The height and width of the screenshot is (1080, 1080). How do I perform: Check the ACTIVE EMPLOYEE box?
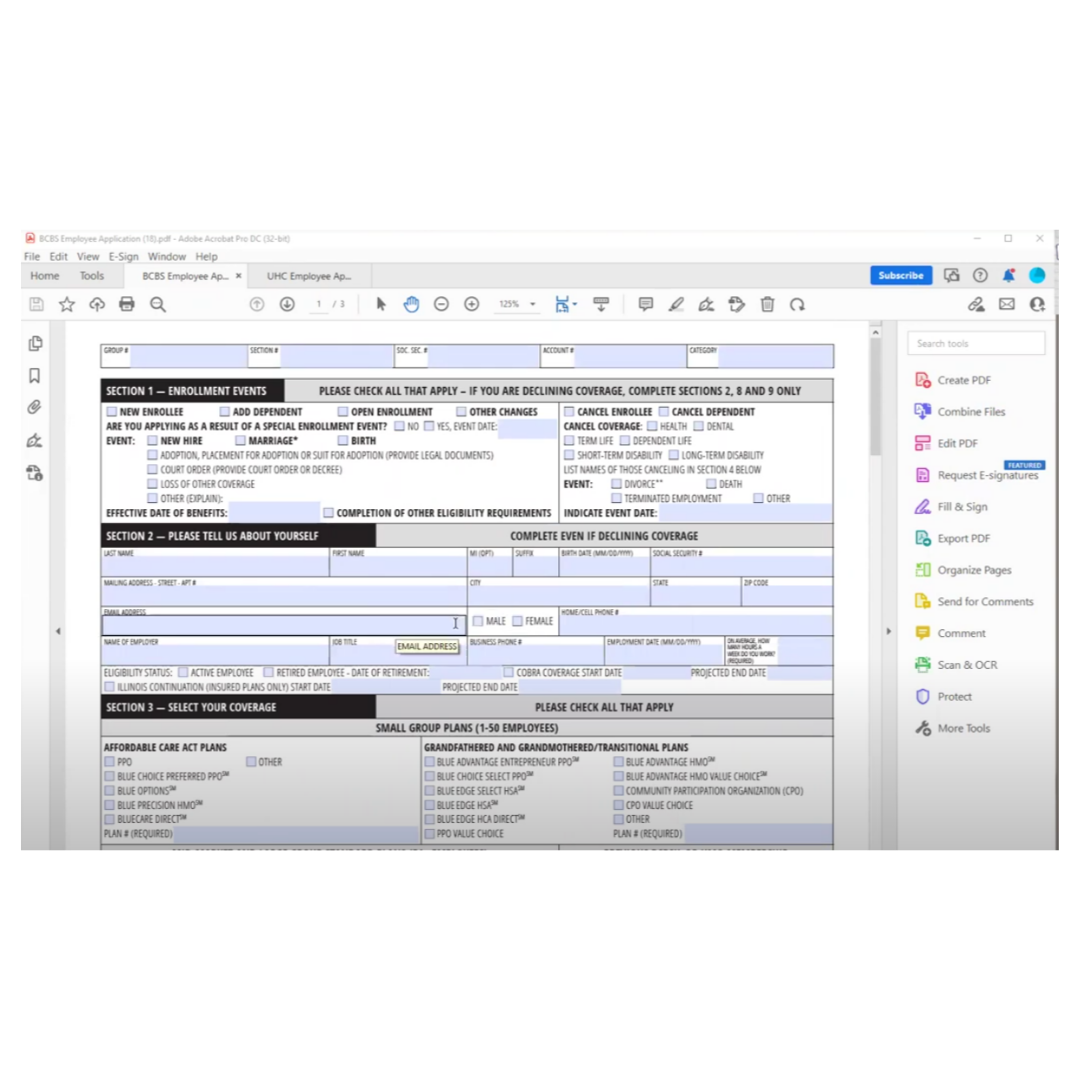point(183,672)
